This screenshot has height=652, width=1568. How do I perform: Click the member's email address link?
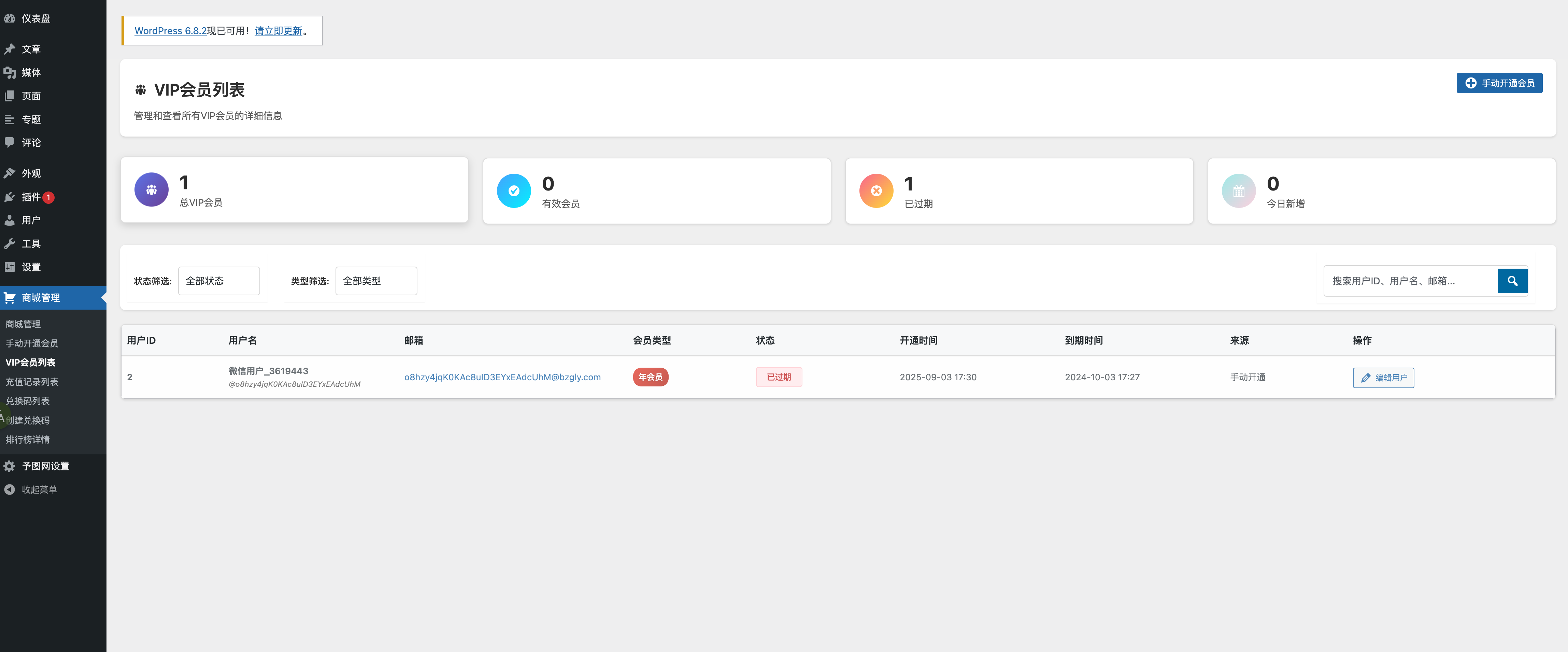[502, 377]
